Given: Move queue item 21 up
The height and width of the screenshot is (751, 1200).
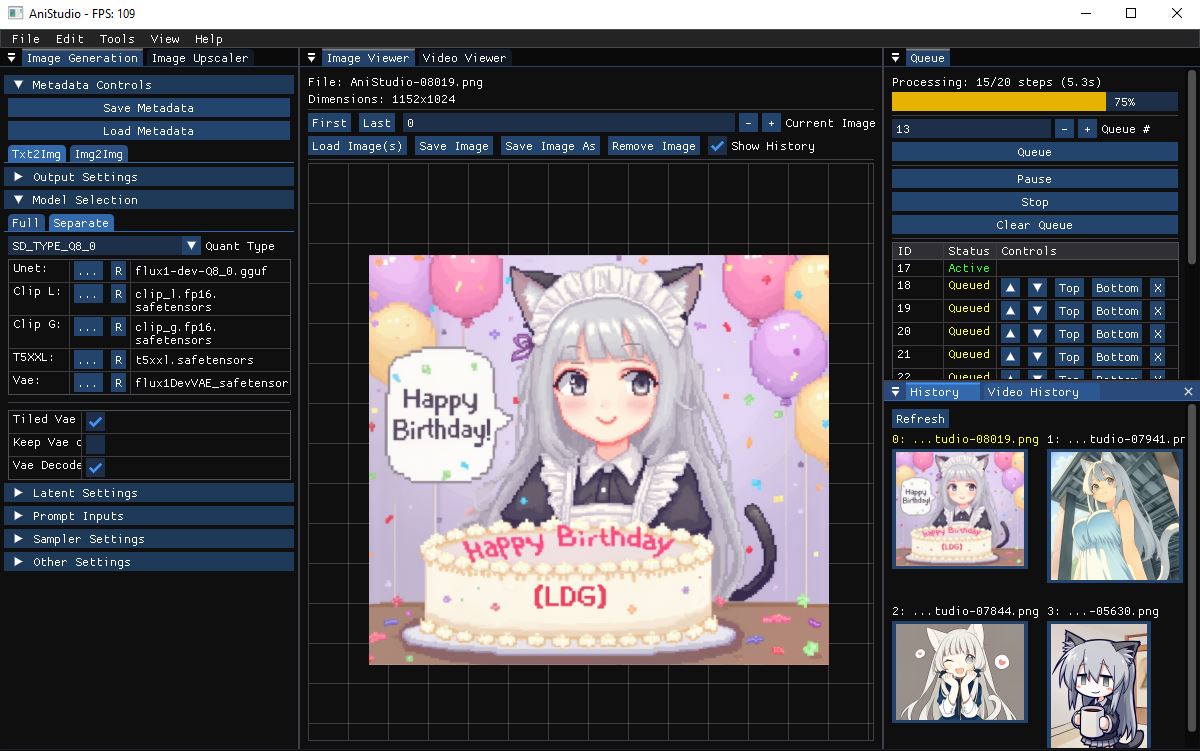Looking at the screenshot, I should (1010, 357).
